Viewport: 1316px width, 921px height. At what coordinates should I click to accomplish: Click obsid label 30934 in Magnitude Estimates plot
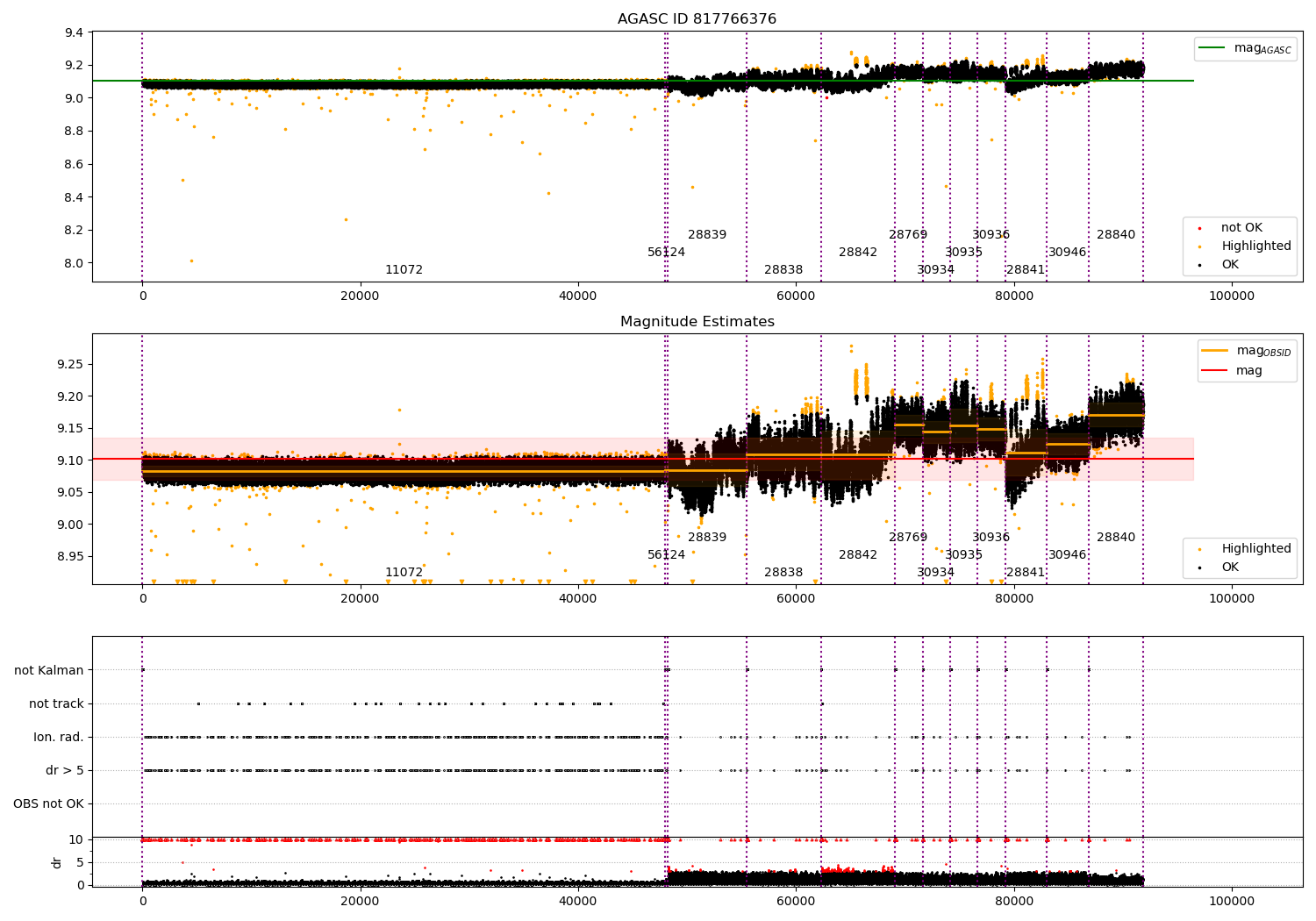tap(936, 573)
